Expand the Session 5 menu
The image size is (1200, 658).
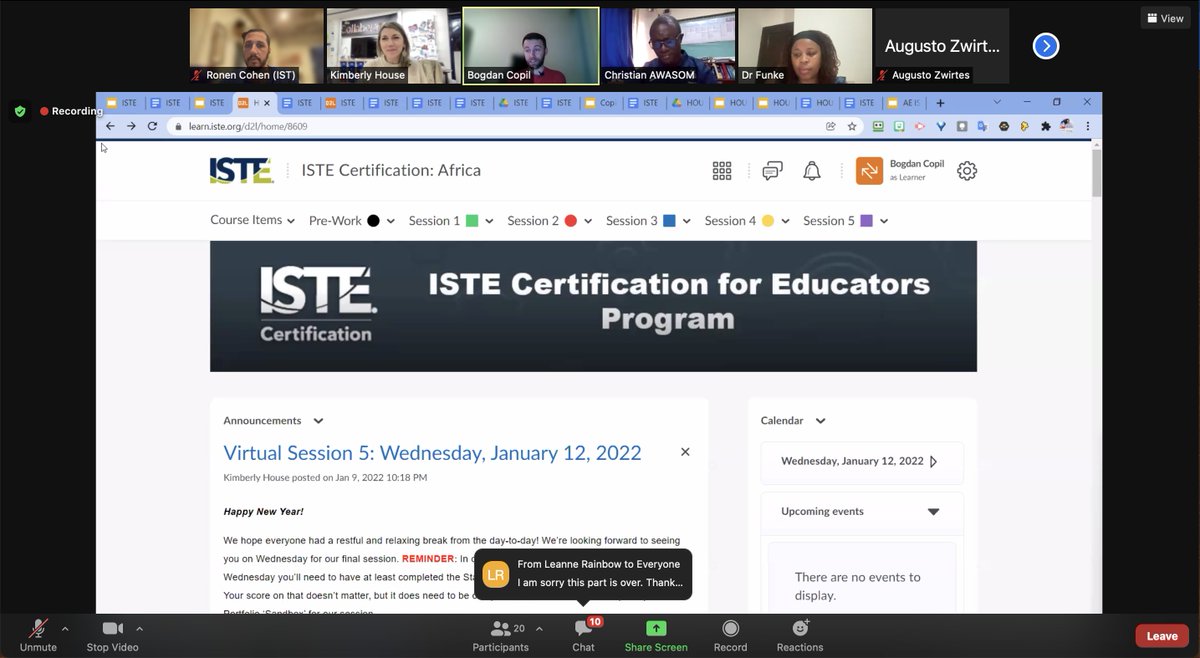[845, 221]
